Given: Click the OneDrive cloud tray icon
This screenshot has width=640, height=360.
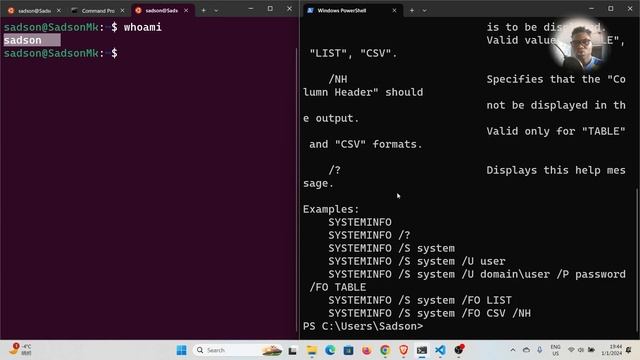Looking at the screenshot, I should pyautogui.click(x=527, y=350).
